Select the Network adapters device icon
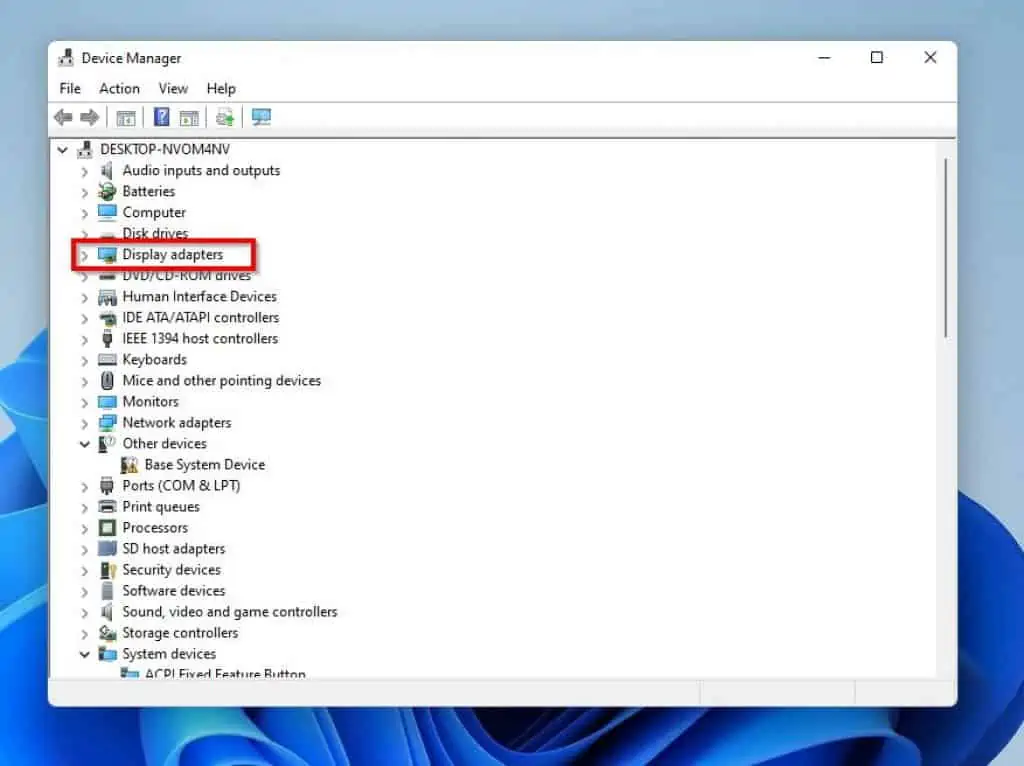 pos(107,422)
